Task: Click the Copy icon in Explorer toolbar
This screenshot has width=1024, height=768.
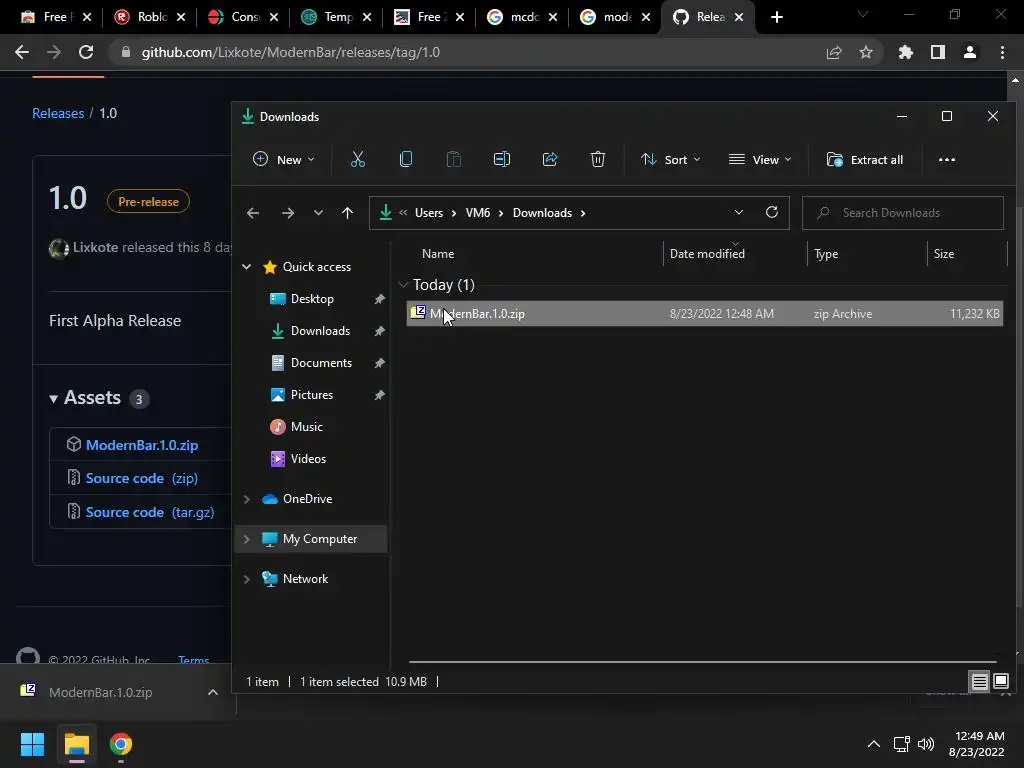Action: 406,159
